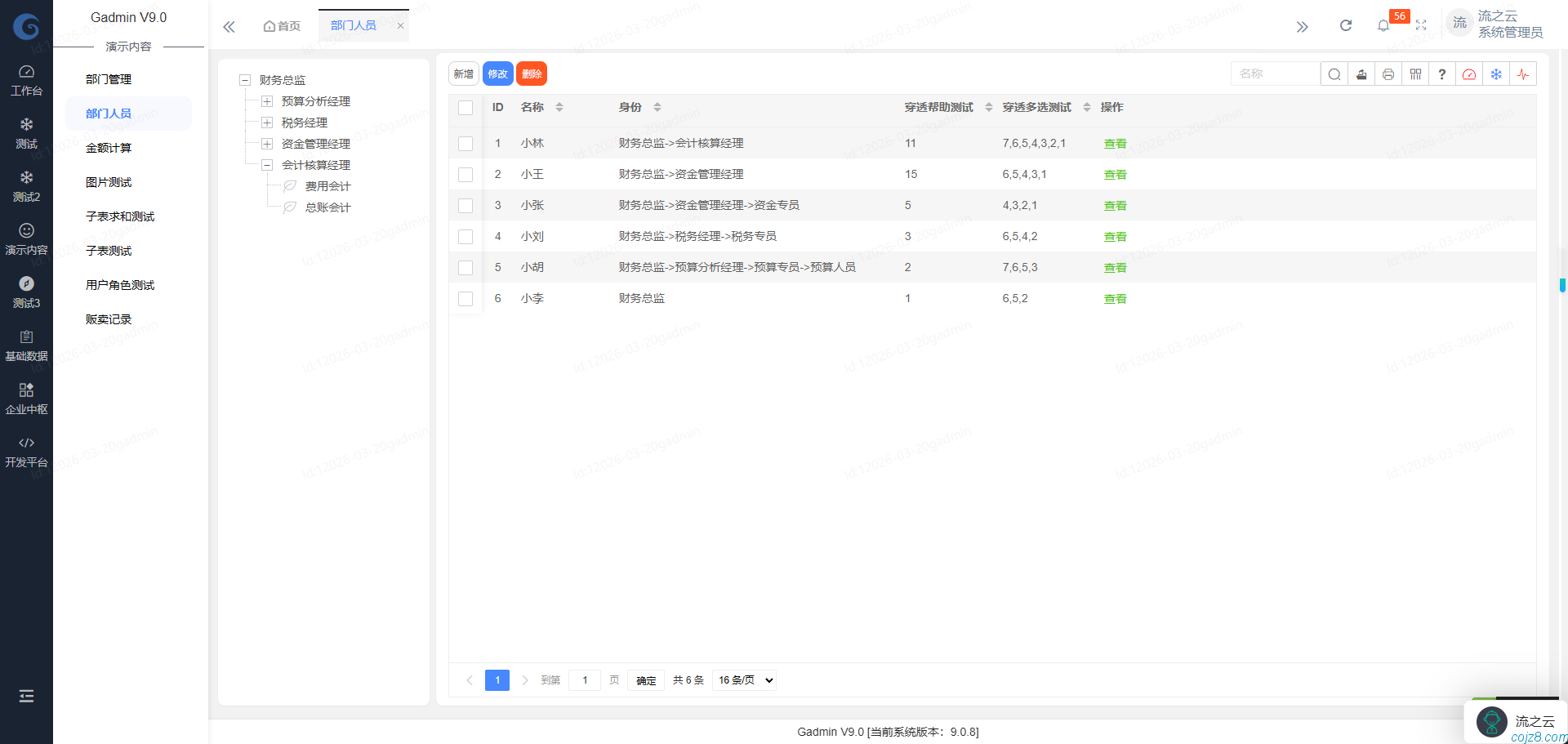The image size is (1568, 744).
Task: Switch to the 首页 tab
Action: pyautogui.click(x=282, y=25)
